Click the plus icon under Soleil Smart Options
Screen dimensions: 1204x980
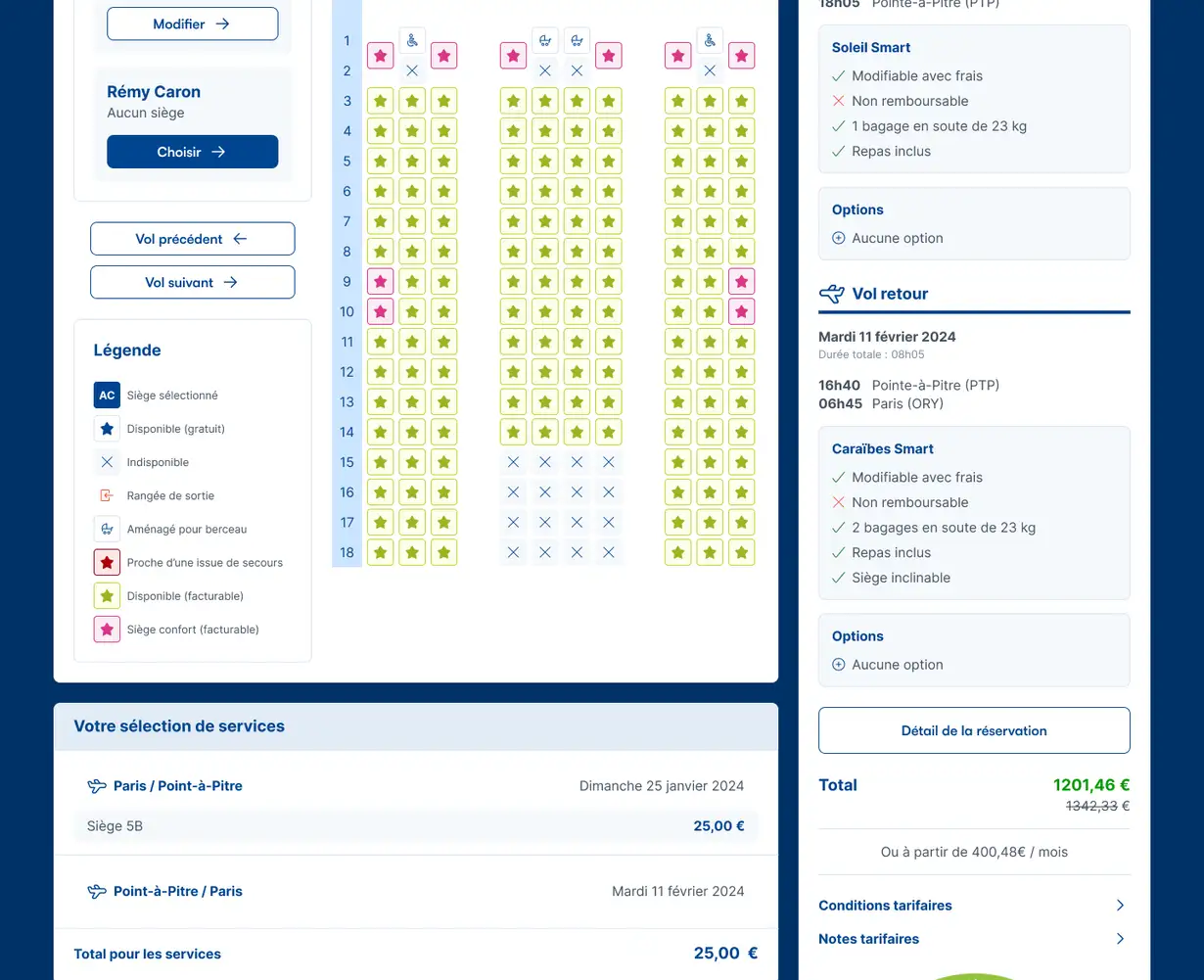(x=838, y=238)
